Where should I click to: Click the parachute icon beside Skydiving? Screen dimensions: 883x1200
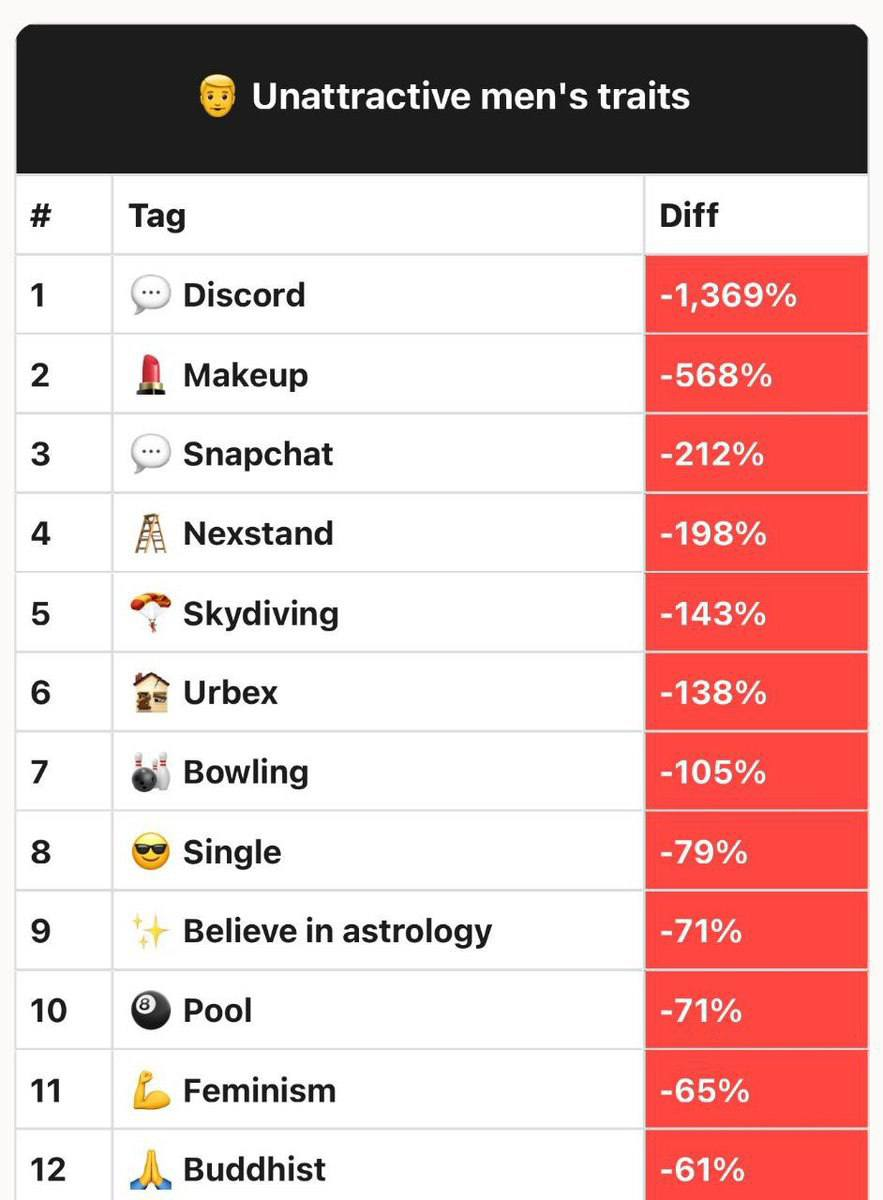(x=151, y=613)
